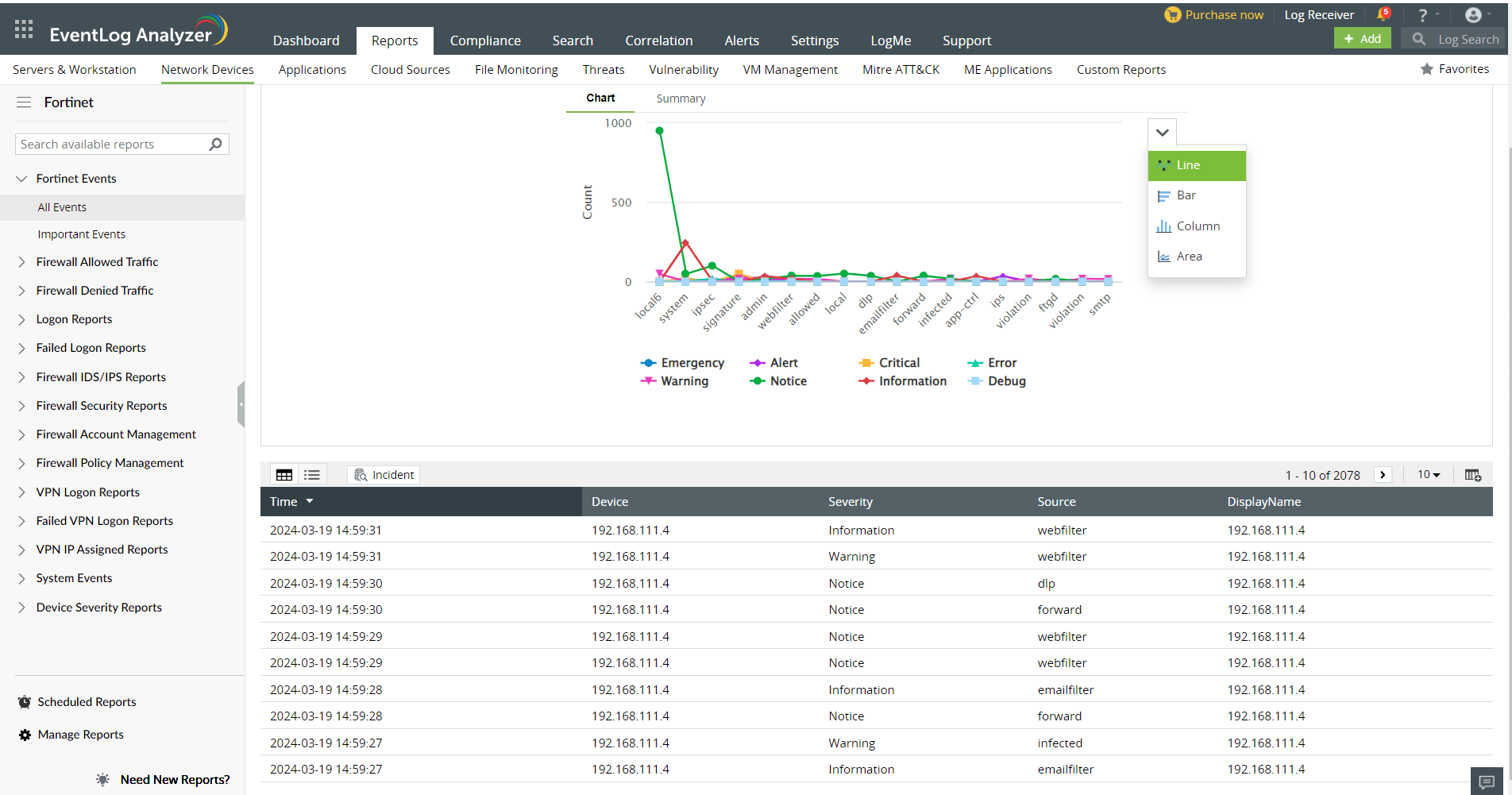The image size is (1512, 795).
Task: Click Purchase now link
Action: click(x=1214, y=14)
